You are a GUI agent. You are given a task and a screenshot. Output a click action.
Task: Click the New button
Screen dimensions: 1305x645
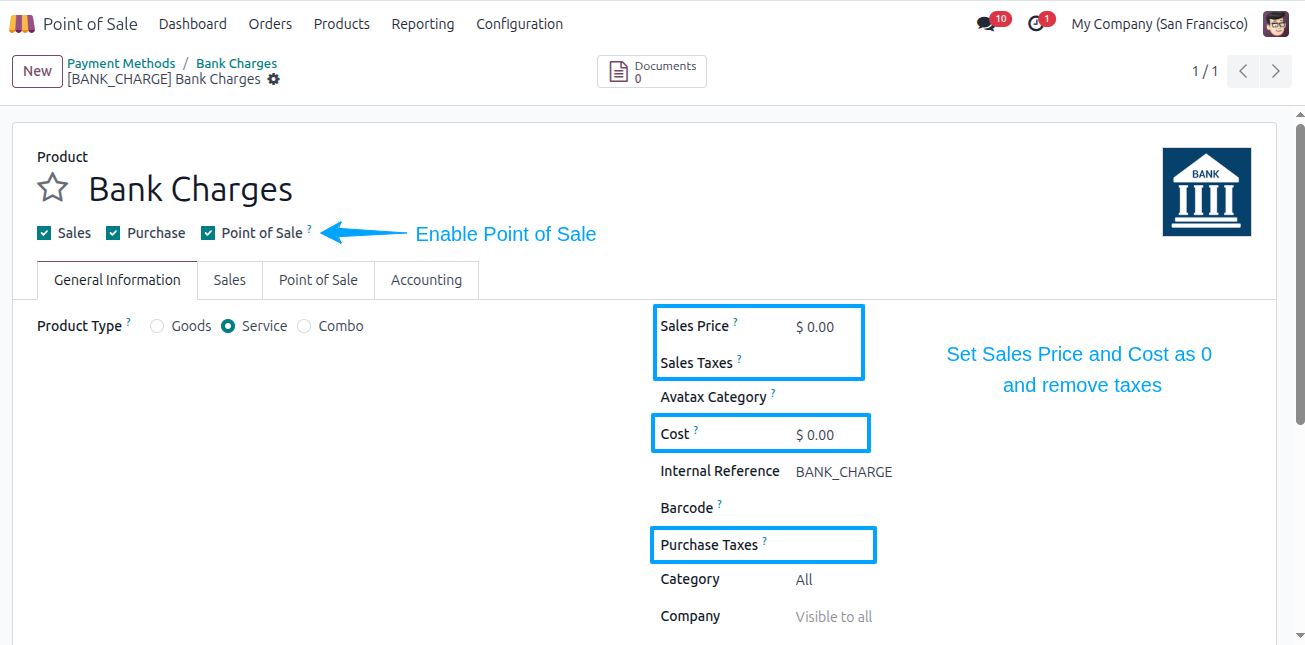37,71
